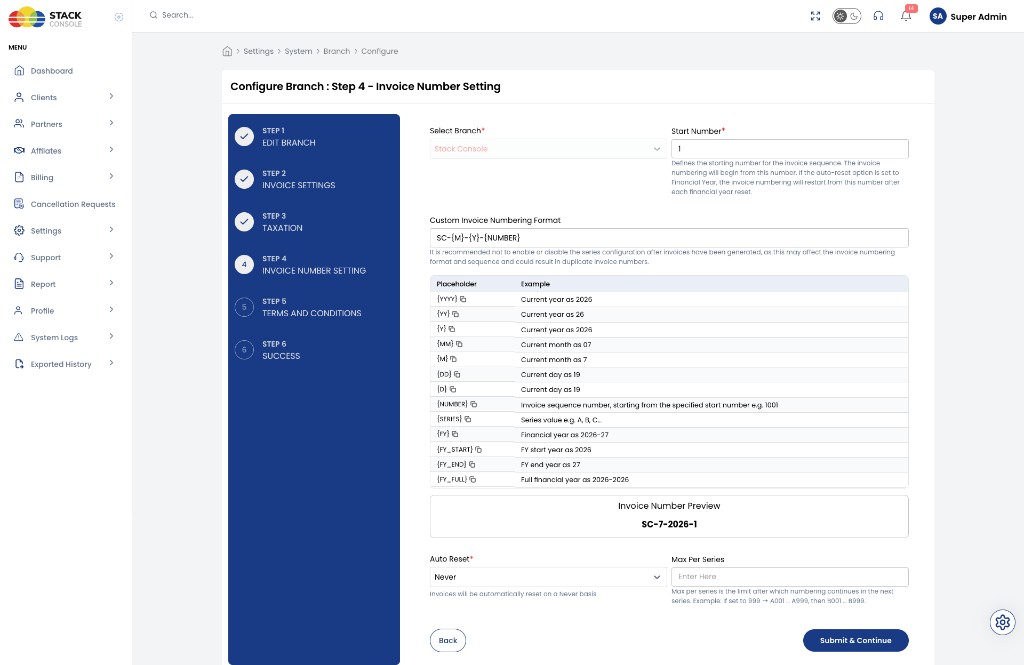This screenshot has height=665, width=1024.
Task: Copy the {DD} placeholder
Action: click(457, 374)
